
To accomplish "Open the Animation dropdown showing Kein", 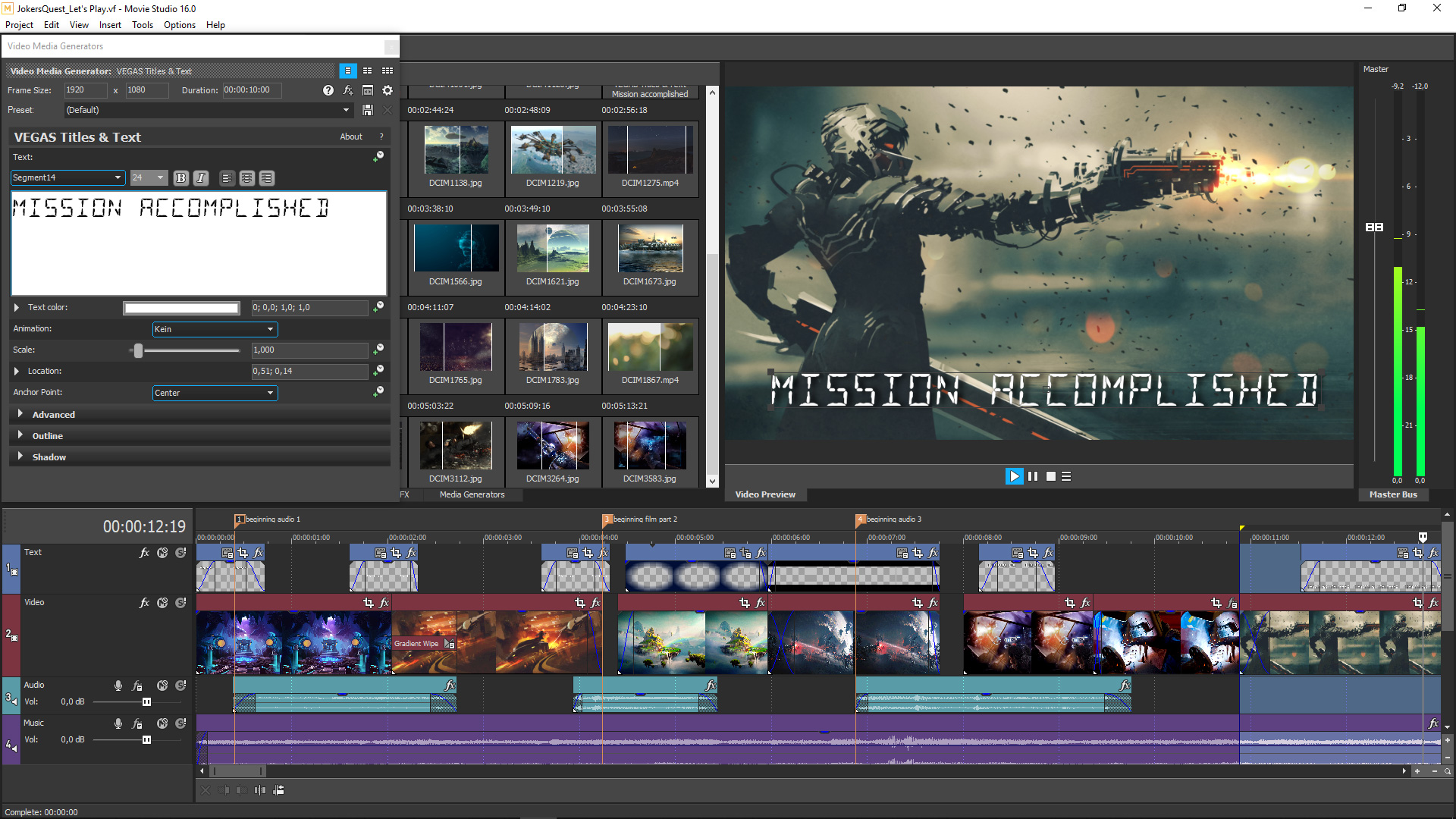I will 215,329.
